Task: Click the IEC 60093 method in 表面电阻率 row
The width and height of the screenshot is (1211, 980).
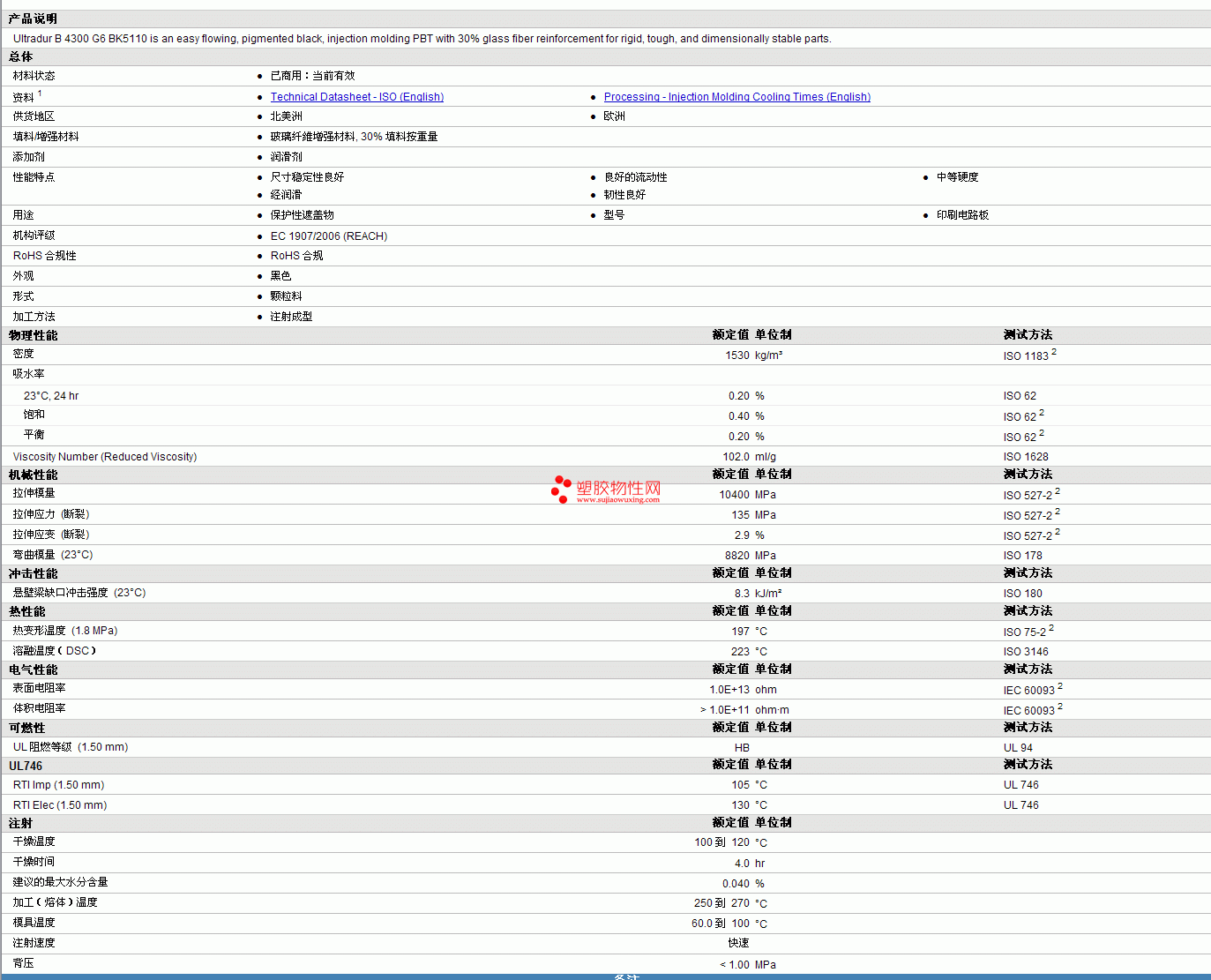Action: click(1029, 691)
